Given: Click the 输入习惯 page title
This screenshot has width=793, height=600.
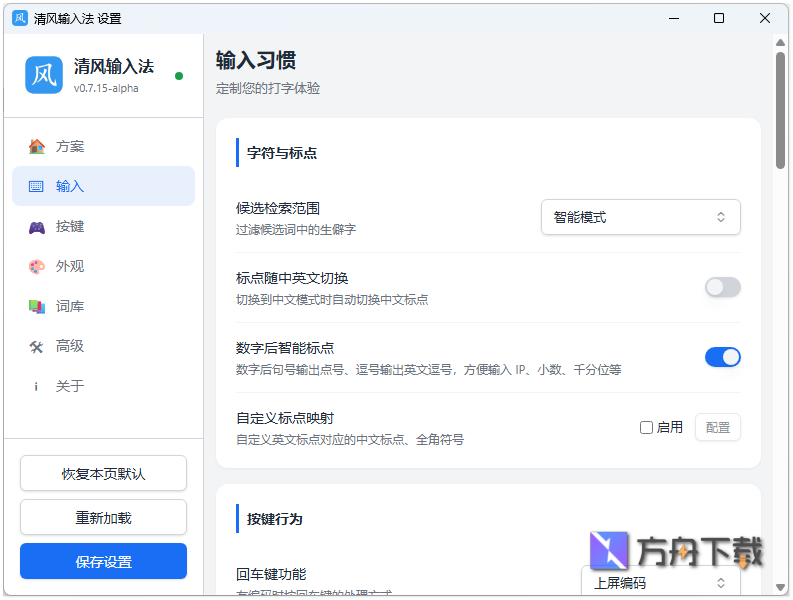Looking at the screenshot, I should 256,60.
